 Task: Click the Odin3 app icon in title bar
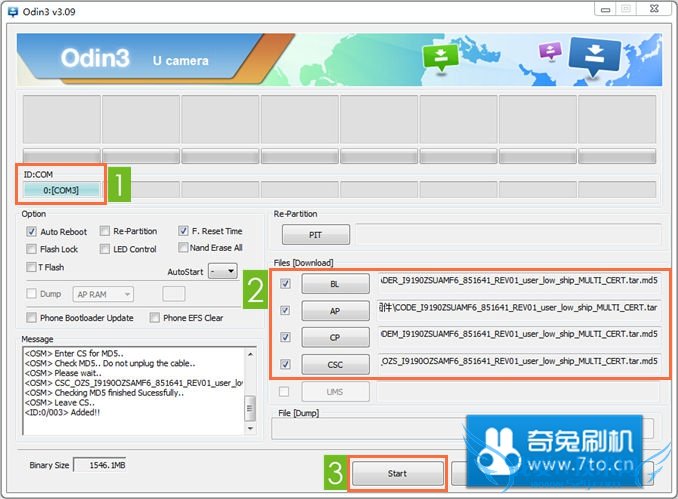[x=13, y=12]
